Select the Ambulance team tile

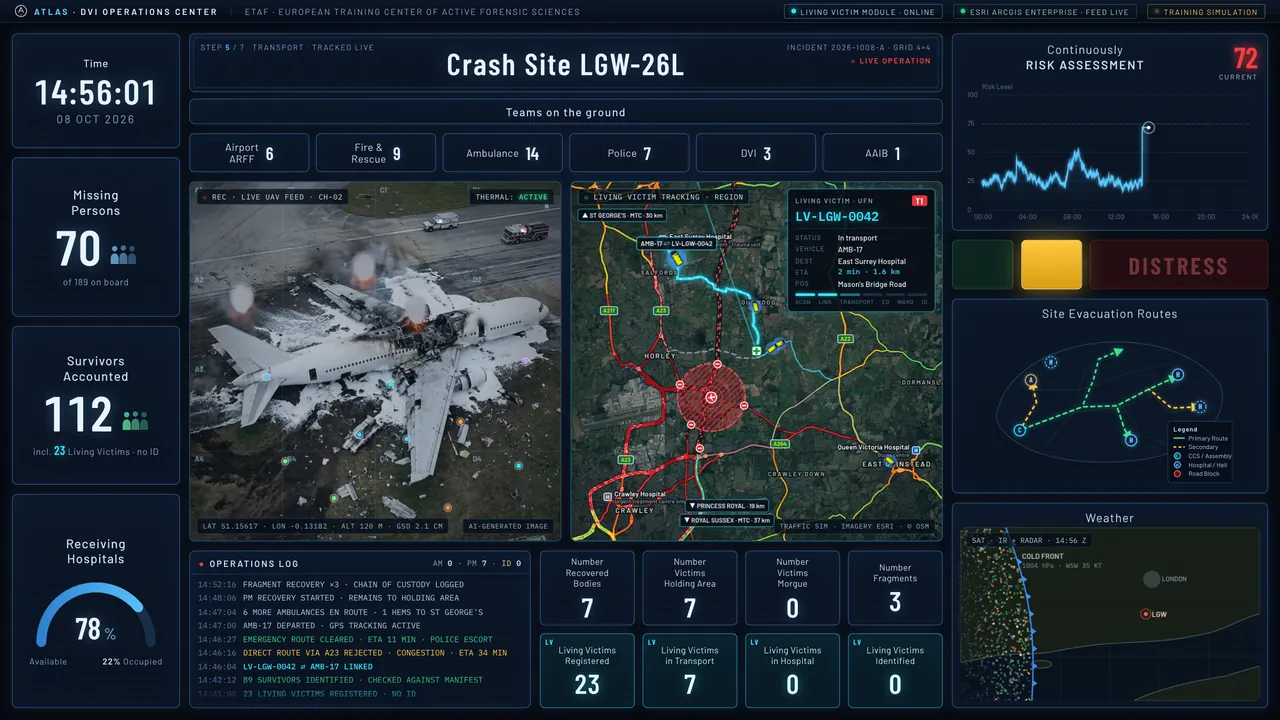click(503, 153)
